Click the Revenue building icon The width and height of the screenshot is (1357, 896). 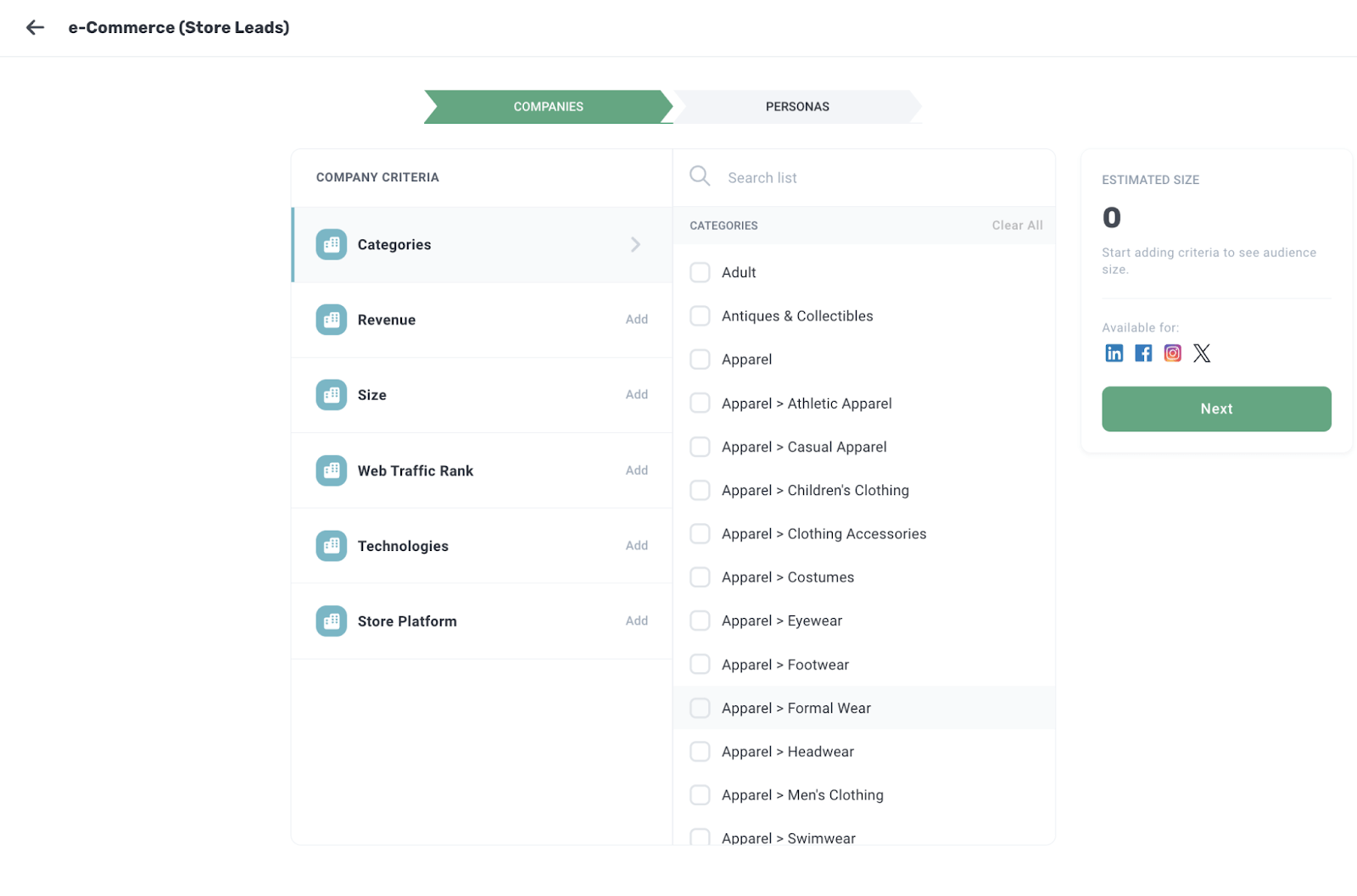point(332,320)
